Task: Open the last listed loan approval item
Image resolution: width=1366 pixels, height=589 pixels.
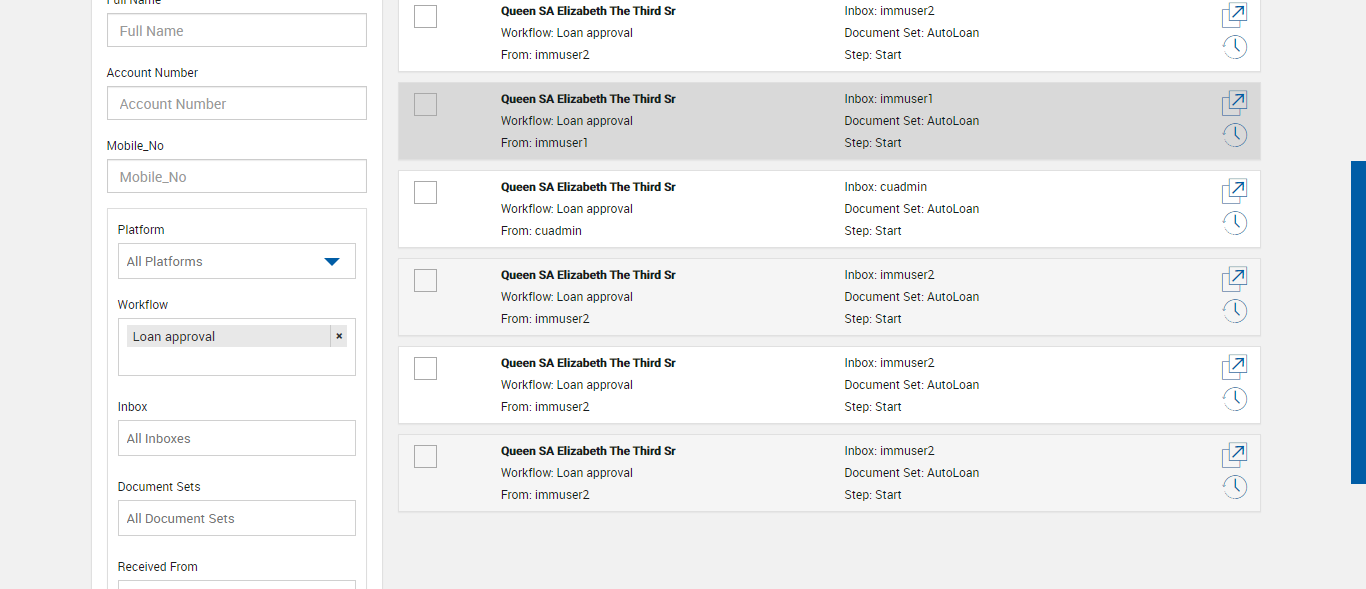Action: click(1235, 455)
